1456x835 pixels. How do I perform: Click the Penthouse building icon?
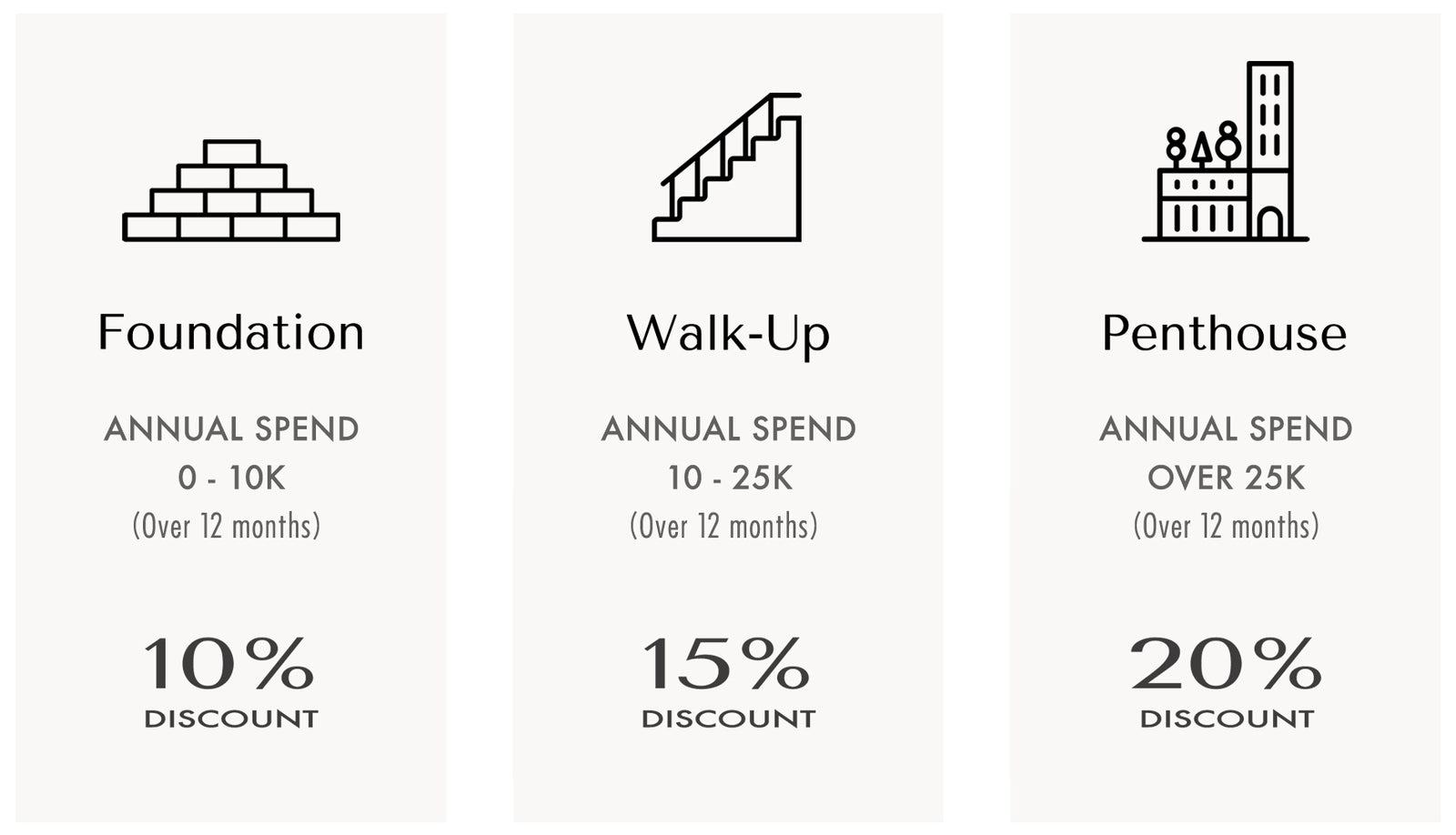(x=1225, y=152)
